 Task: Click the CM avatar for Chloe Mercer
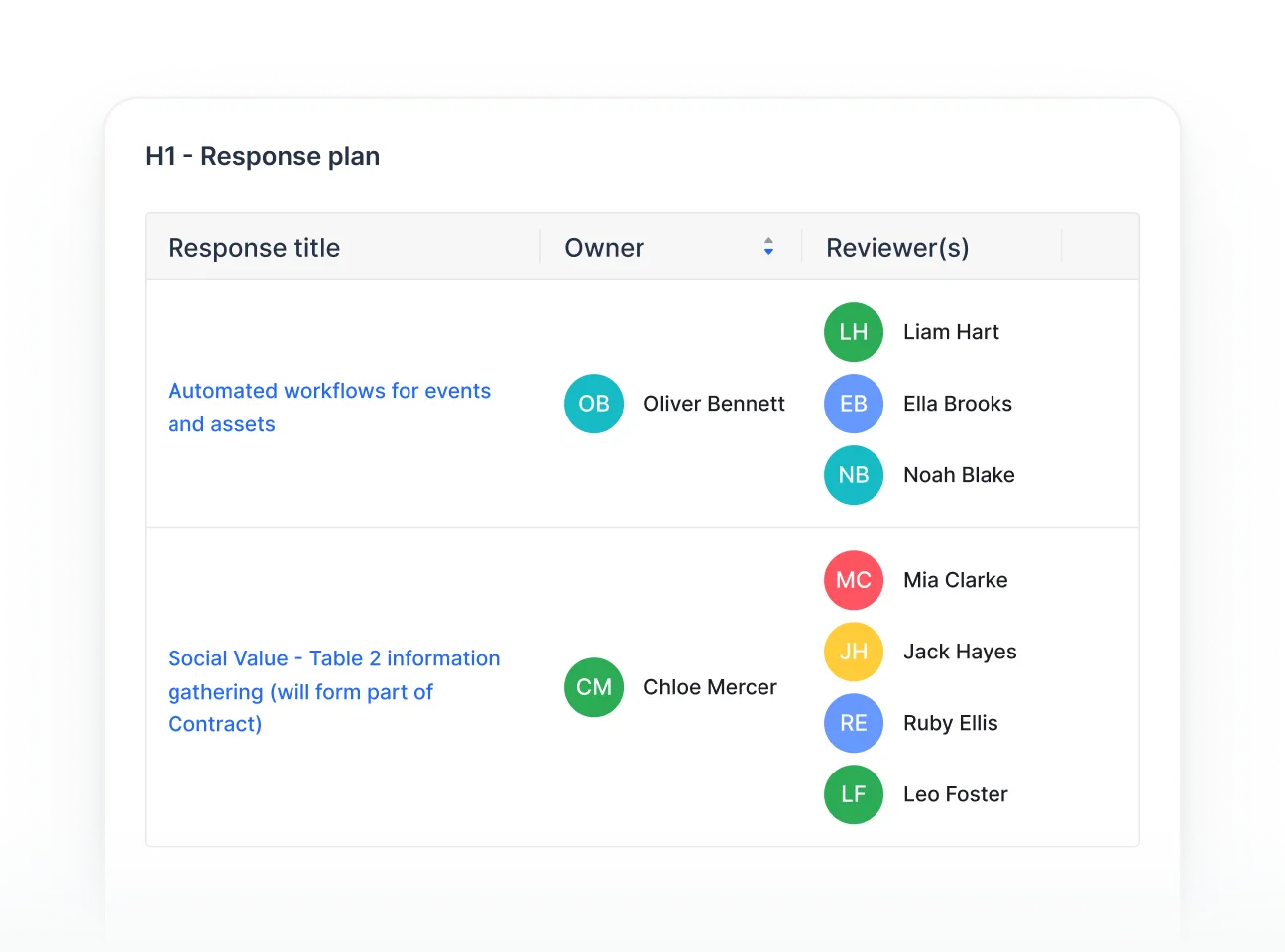(594, 687)
